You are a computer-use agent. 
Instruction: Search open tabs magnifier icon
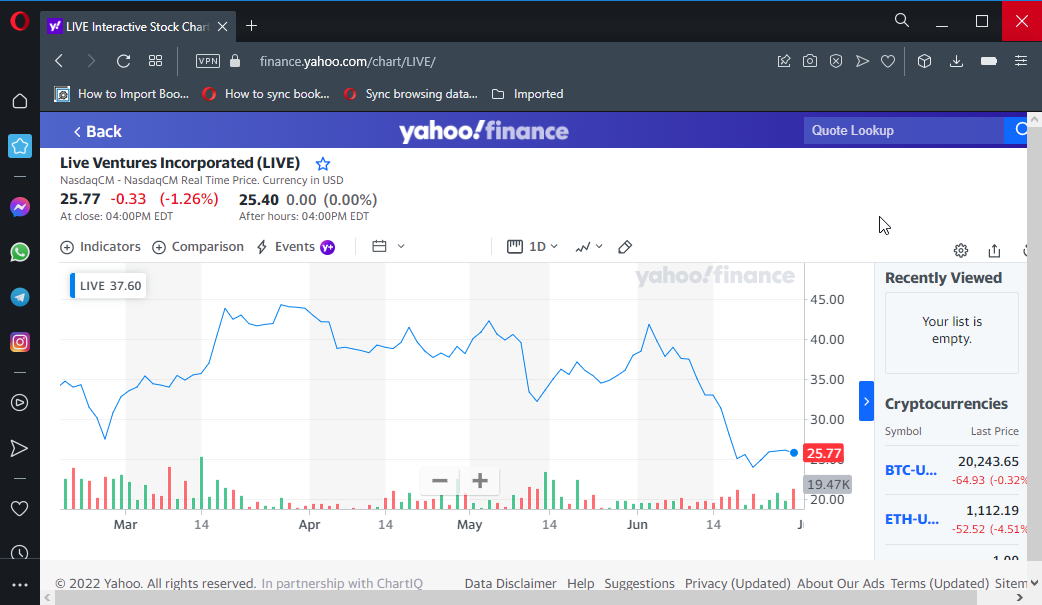[902, 21]
